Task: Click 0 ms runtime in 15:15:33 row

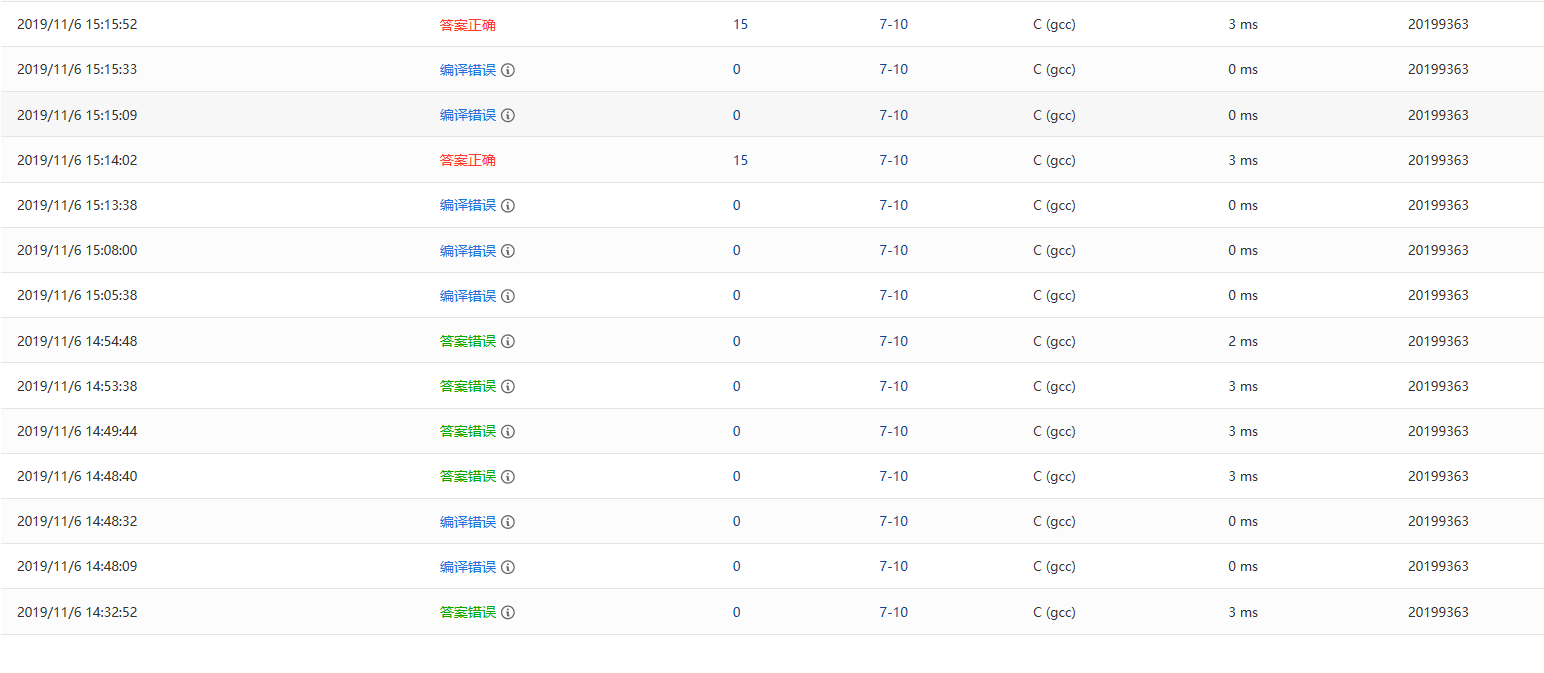Action: pos(1243,70)
